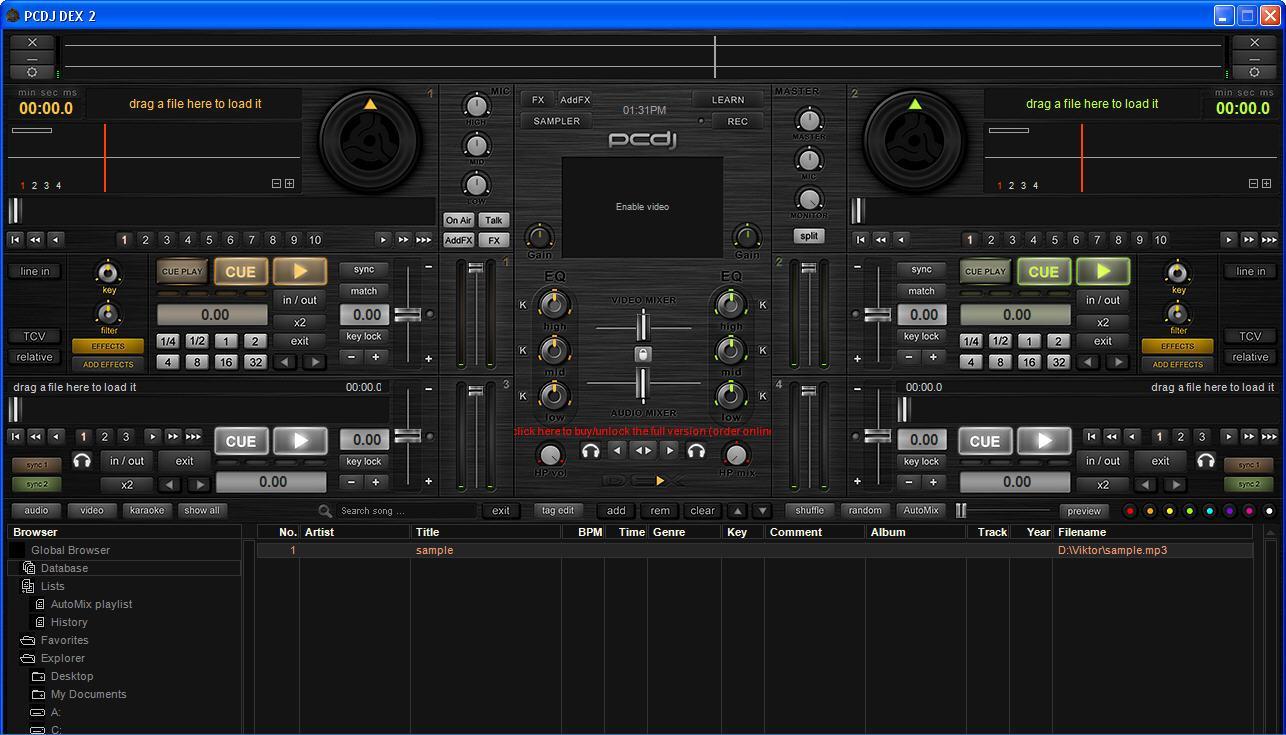The height and width of the screenshot is (735, 1286).
Task: Click the gear settings icon at top left
Action: click(x=32, y=72)
